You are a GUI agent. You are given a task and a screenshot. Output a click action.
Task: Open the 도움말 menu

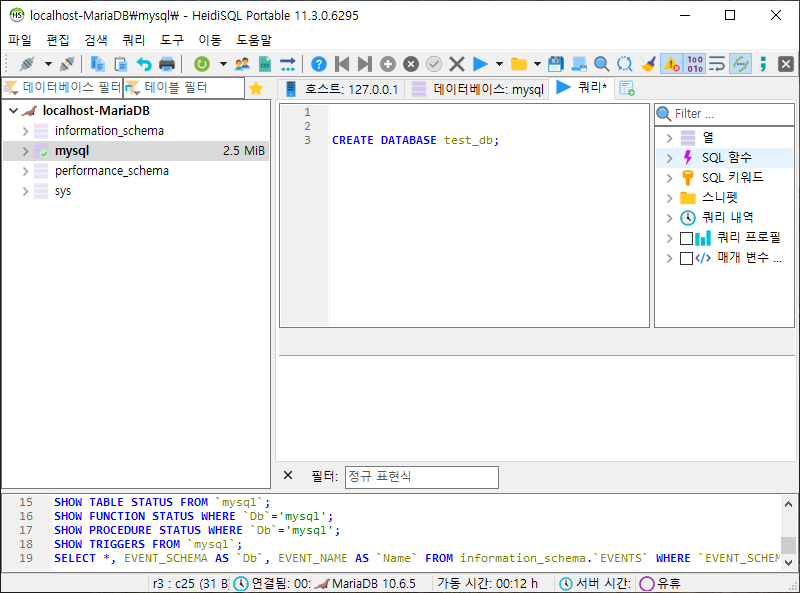pos(254,40)
